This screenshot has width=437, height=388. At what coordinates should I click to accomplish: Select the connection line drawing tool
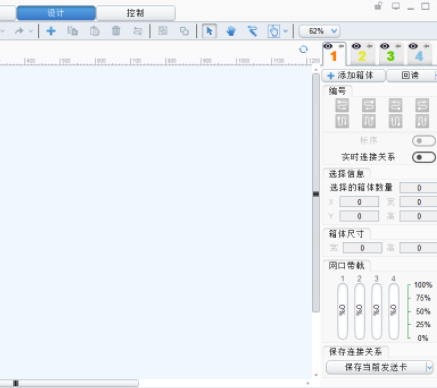pos(253,31)
